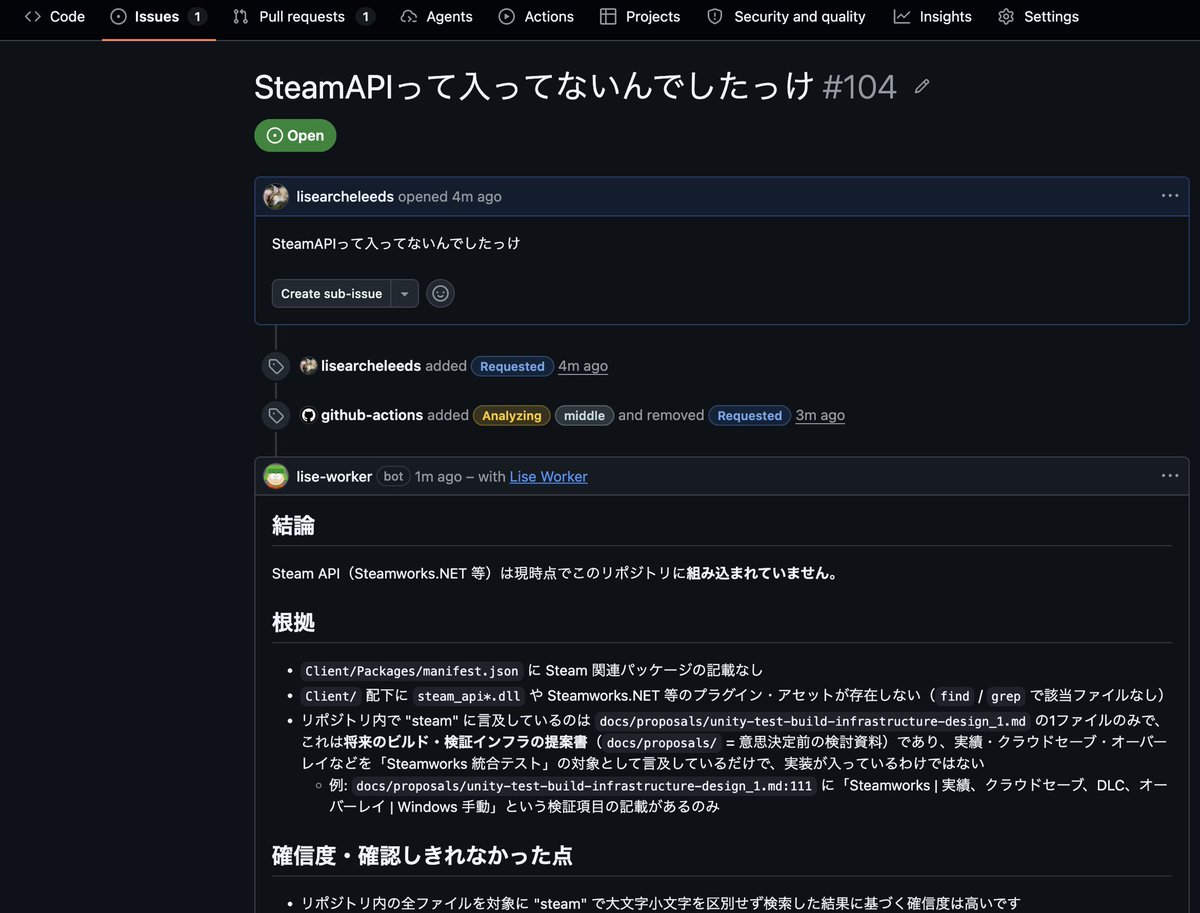
Task: Click the Requested label added by lisearcheleeds
Action: tap(512, 366)
